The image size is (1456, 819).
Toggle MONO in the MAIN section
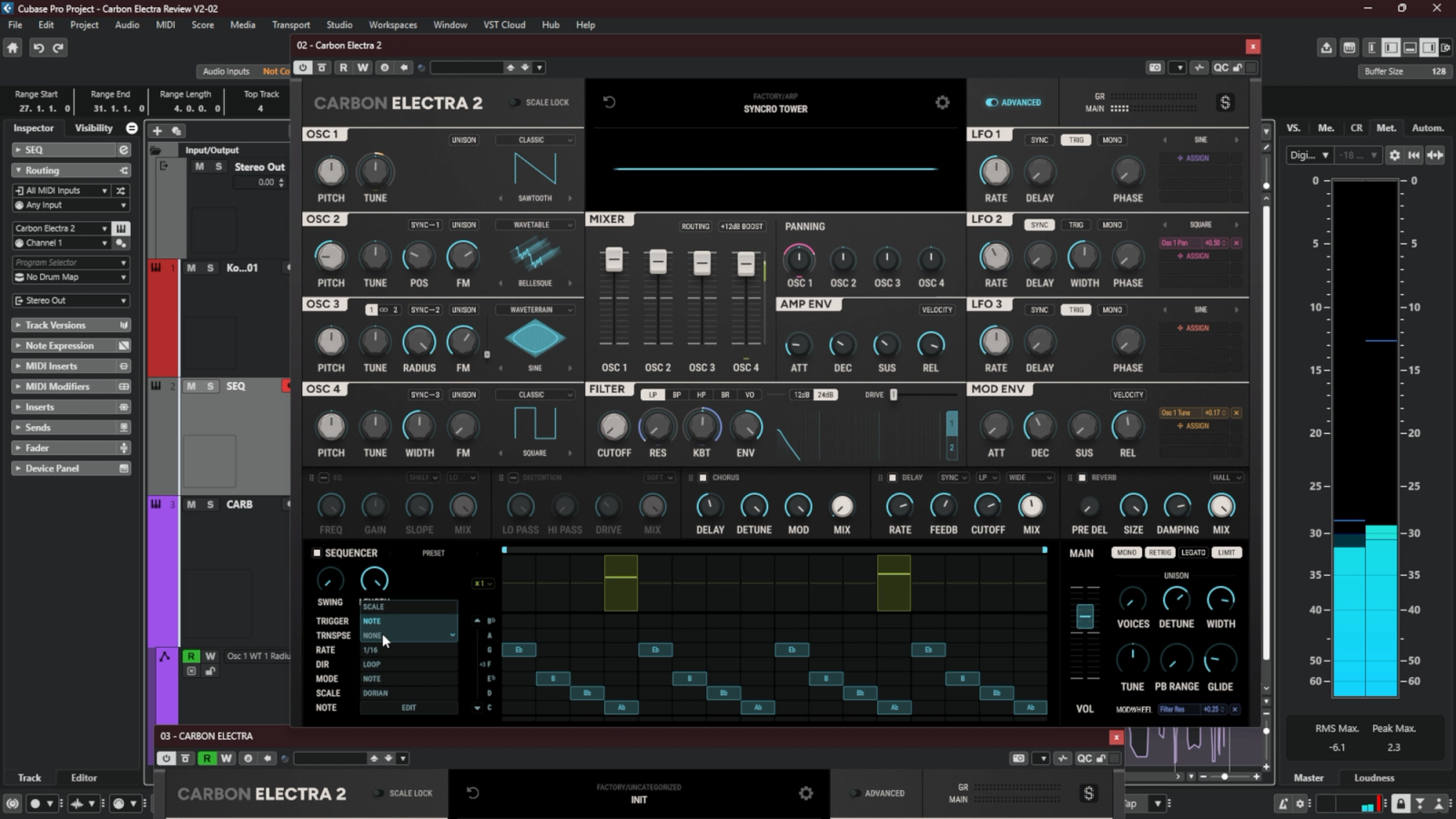[x=1127, y=552]
